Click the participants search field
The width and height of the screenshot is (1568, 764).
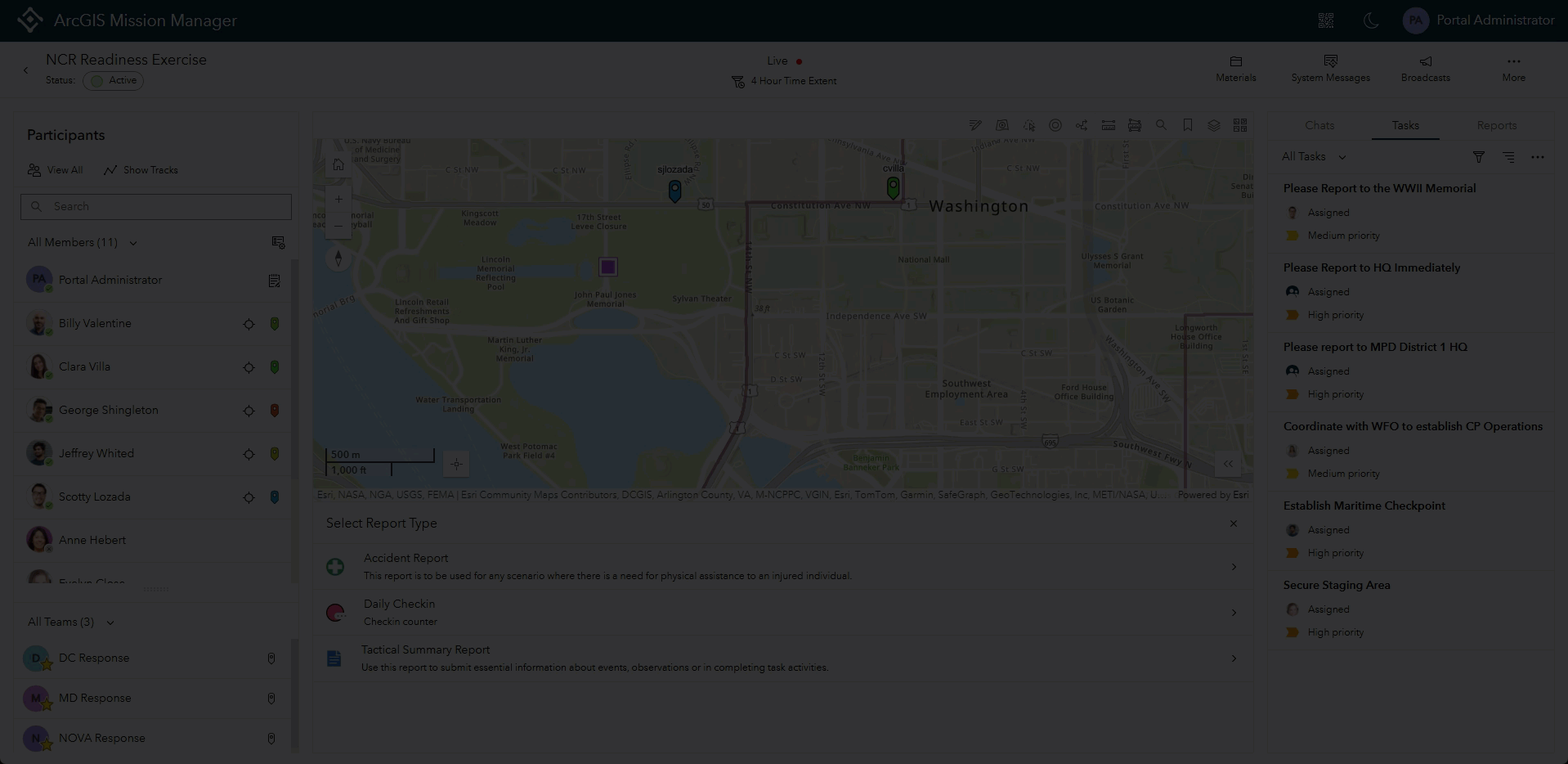pyautogui.click(x=155, y=206)
